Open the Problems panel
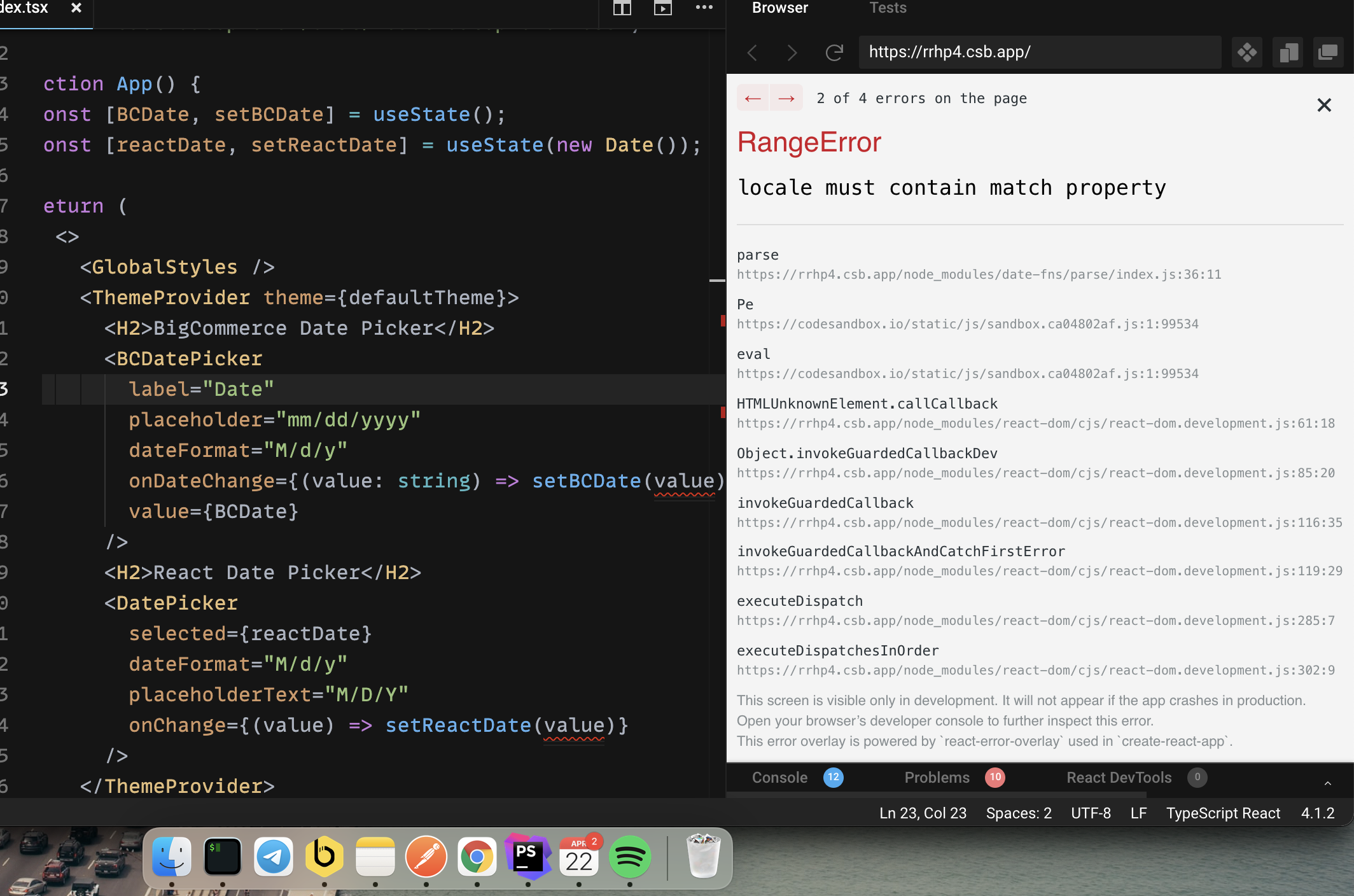Screen dimensions: 1354x896 937,777
